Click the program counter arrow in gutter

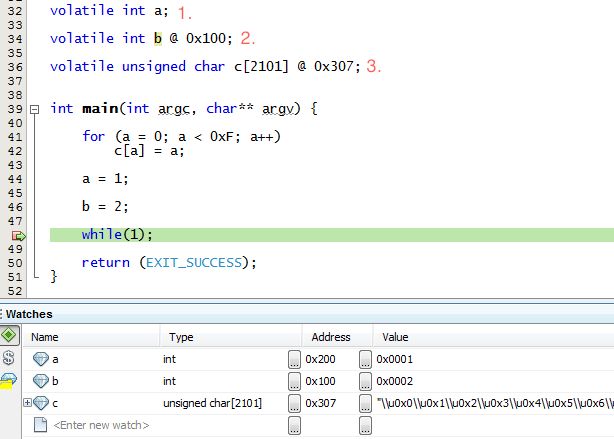click(x=17, y=235)
